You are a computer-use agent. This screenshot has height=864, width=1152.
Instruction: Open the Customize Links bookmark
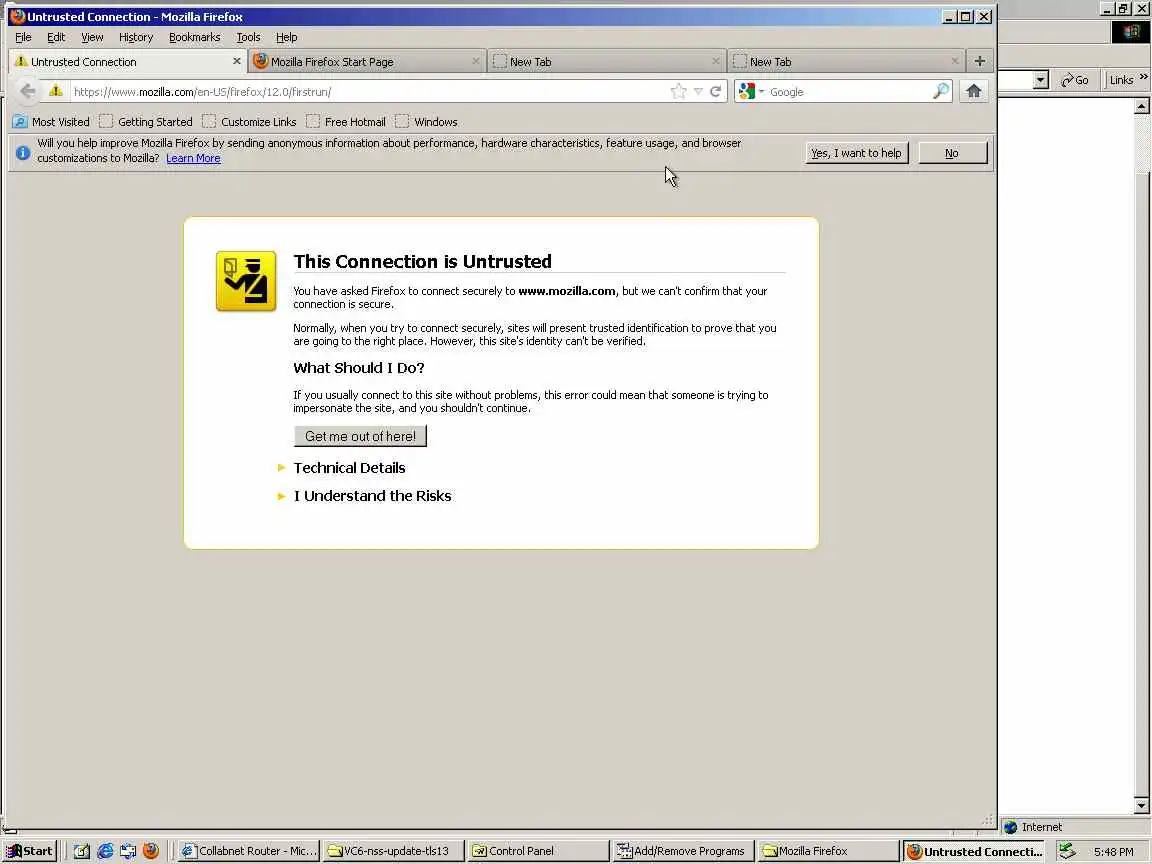(250, 121)
